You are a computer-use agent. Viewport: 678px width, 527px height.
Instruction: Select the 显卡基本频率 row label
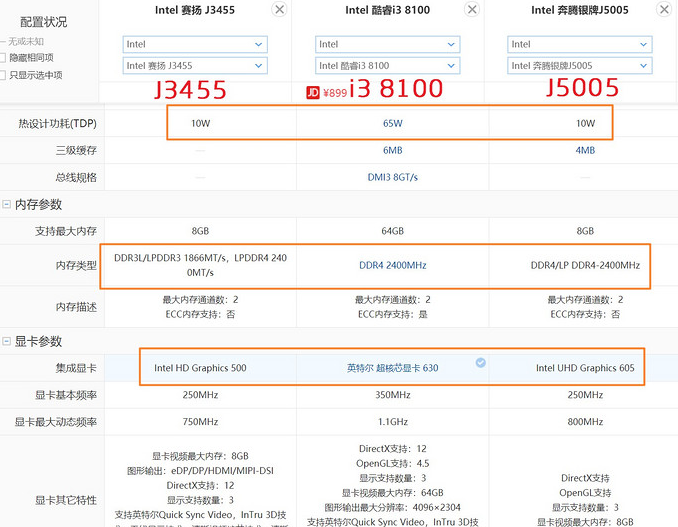(66, 395)
